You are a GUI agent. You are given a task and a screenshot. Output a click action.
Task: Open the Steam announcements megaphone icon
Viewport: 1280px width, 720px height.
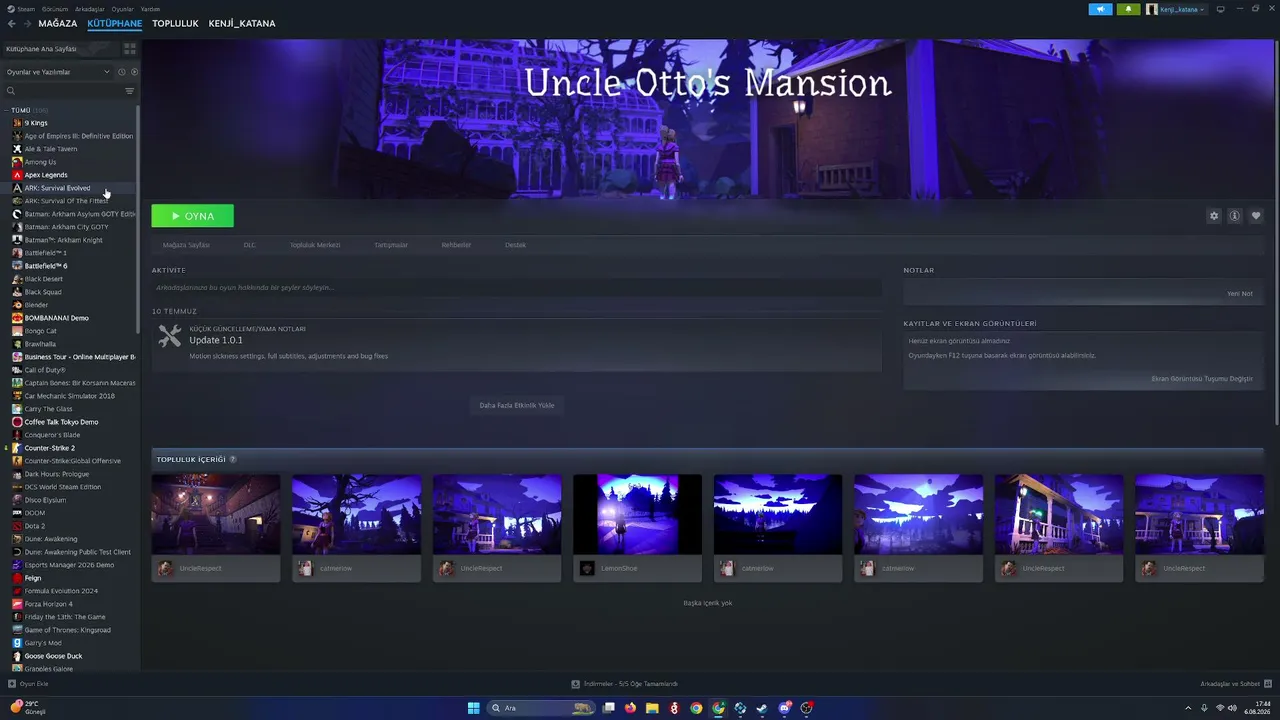coord(1100,9)
